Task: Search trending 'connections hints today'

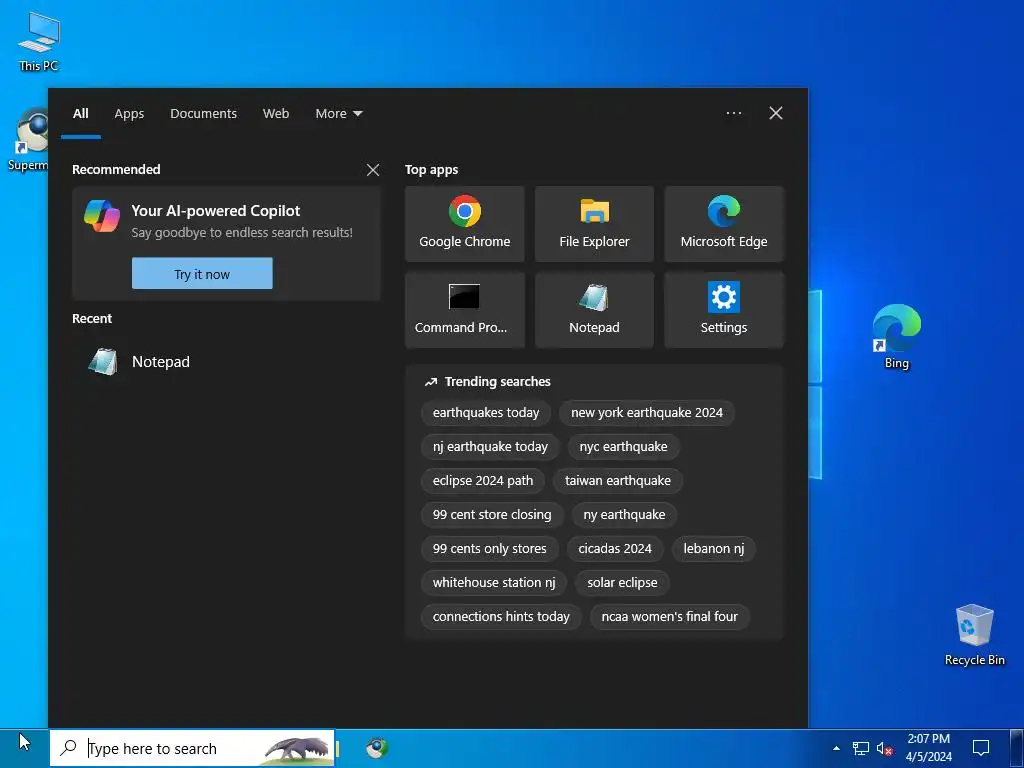Action: point(502,616)
